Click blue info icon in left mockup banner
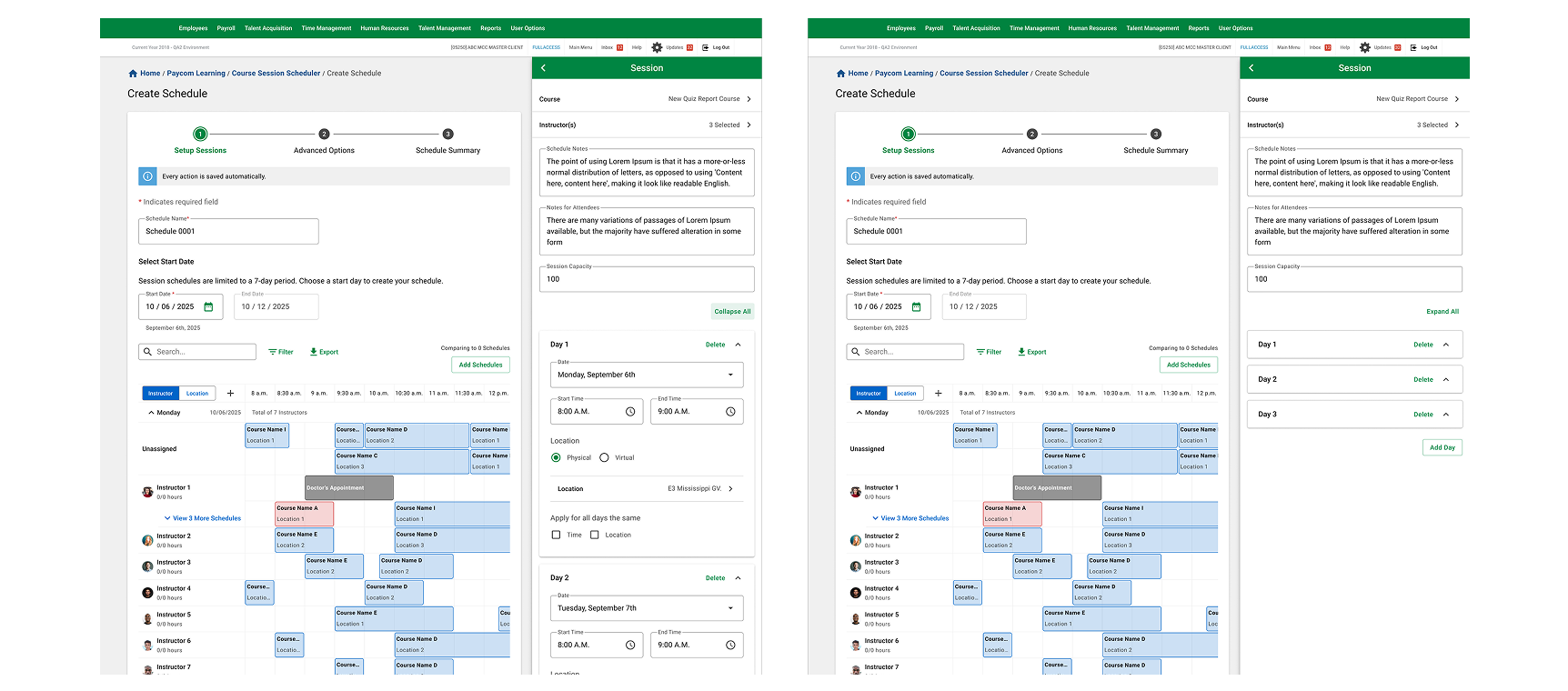1568x691 pixels. coord(147,176)
